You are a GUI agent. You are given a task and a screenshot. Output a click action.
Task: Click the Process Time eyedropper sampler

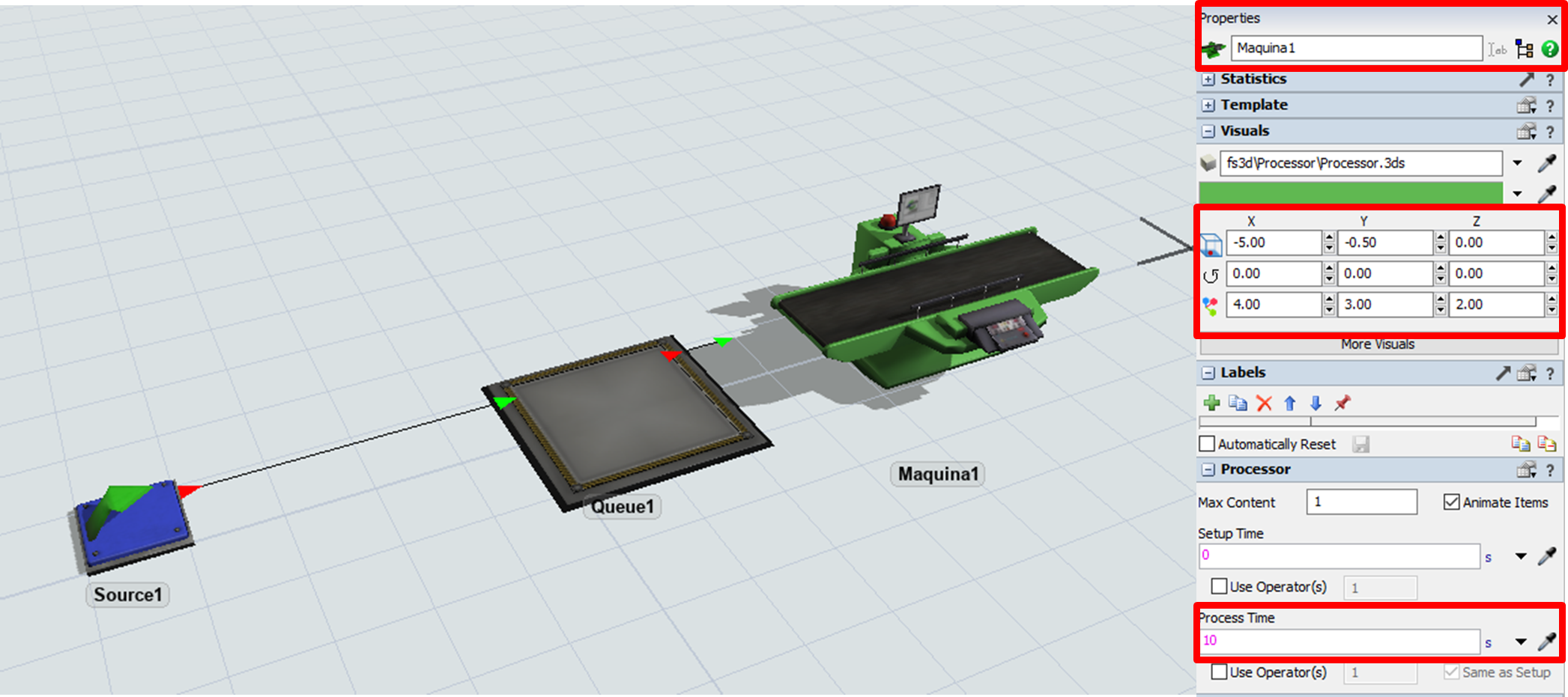tap(1547, 642)
